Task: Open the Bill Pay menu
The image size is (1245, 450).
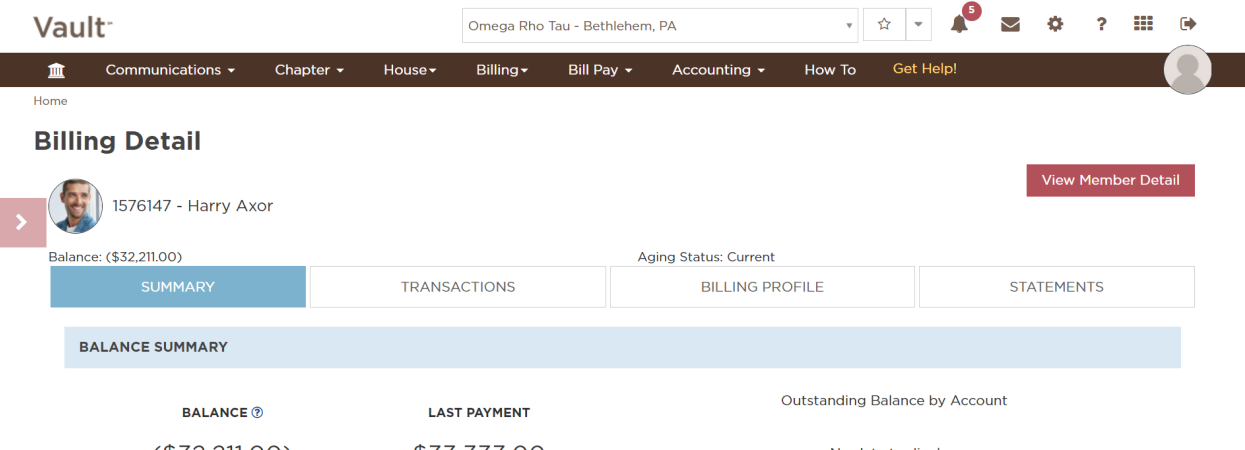Action: (600, 70)
